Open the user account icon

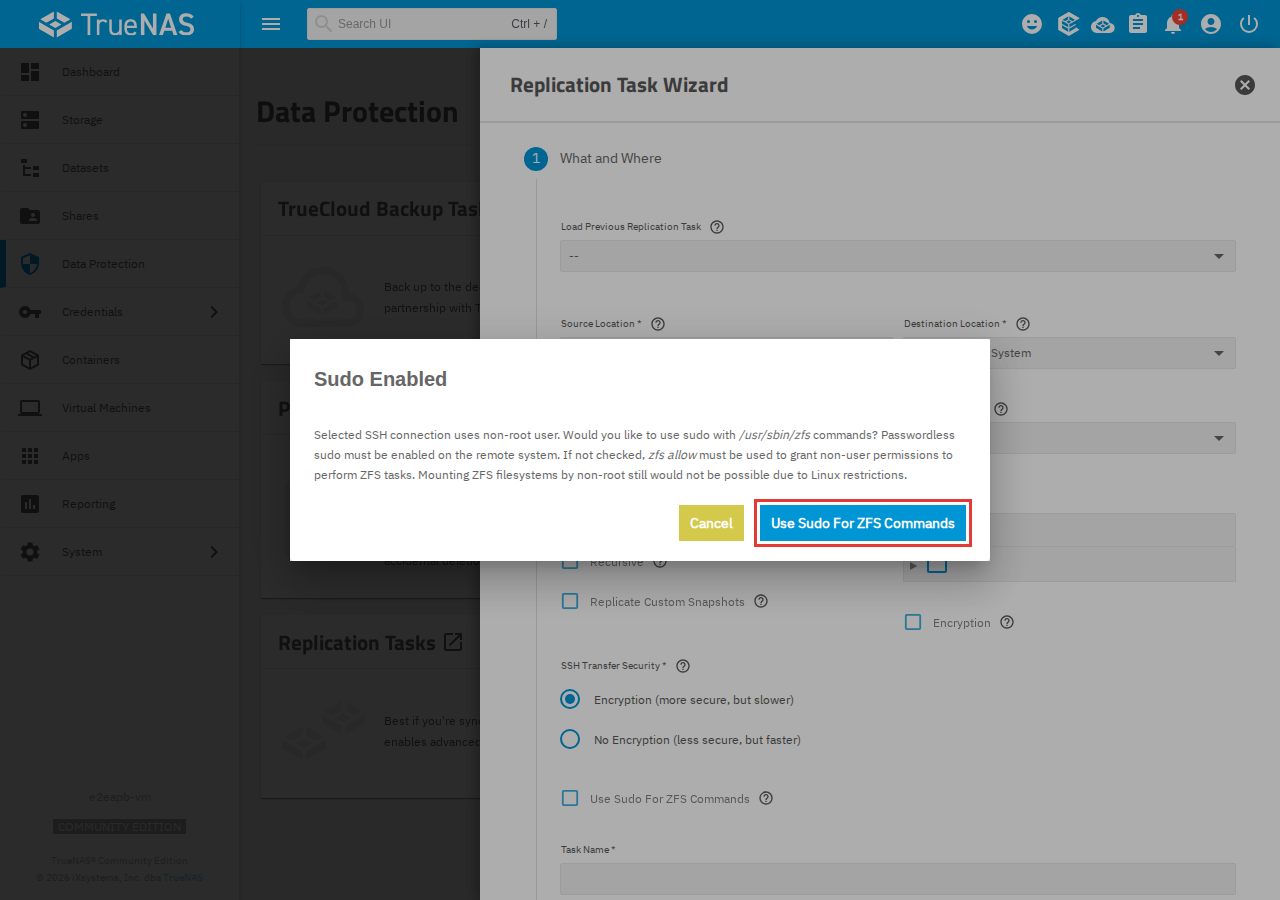point(1211,24)
